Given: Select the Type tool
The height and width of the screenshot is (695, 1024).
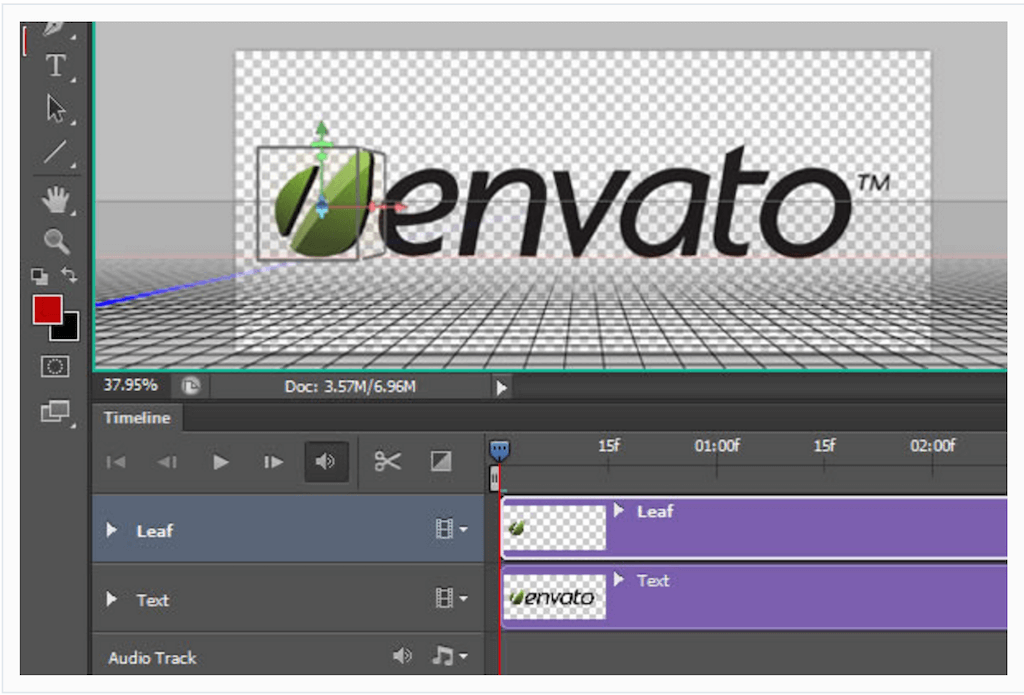Looking at the screenshot, I should pos(55,66).
